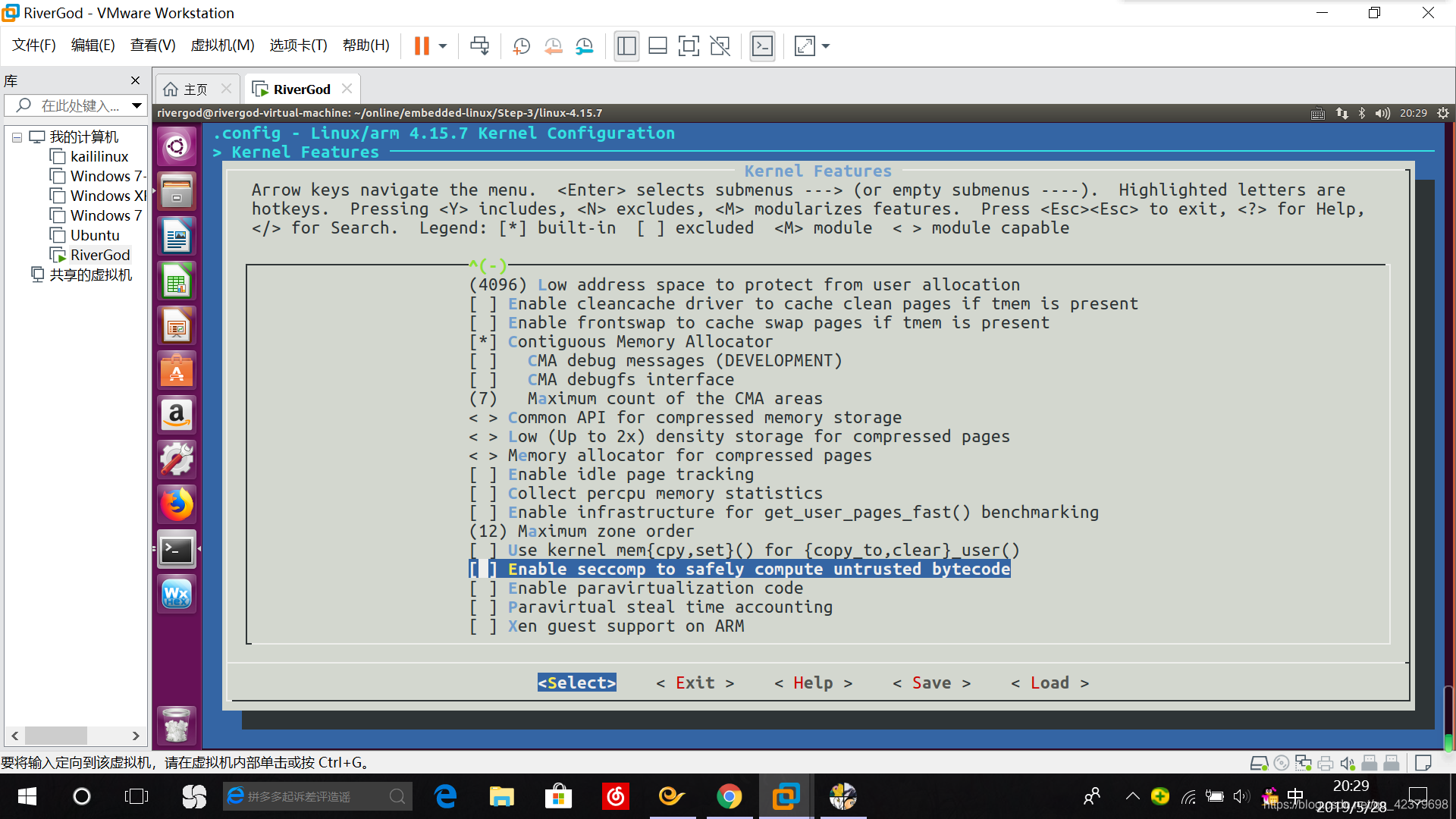This screenshot has width=1456, height=819.
Task: Open the Files manager launcher icon
Action: [177, 191]
